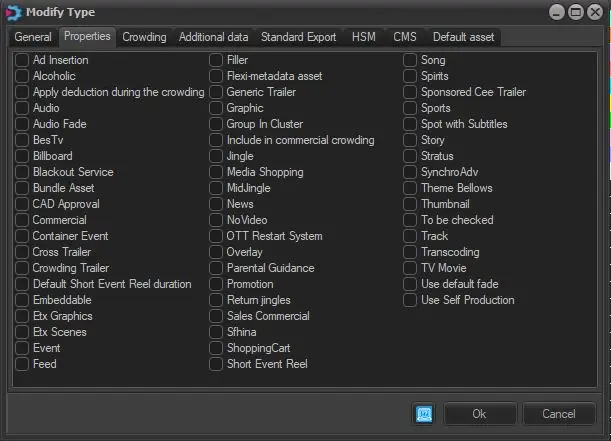The width and height of the screenshot is (611, 441).
Task: Click the Cancel button
Action: [558, 413]
